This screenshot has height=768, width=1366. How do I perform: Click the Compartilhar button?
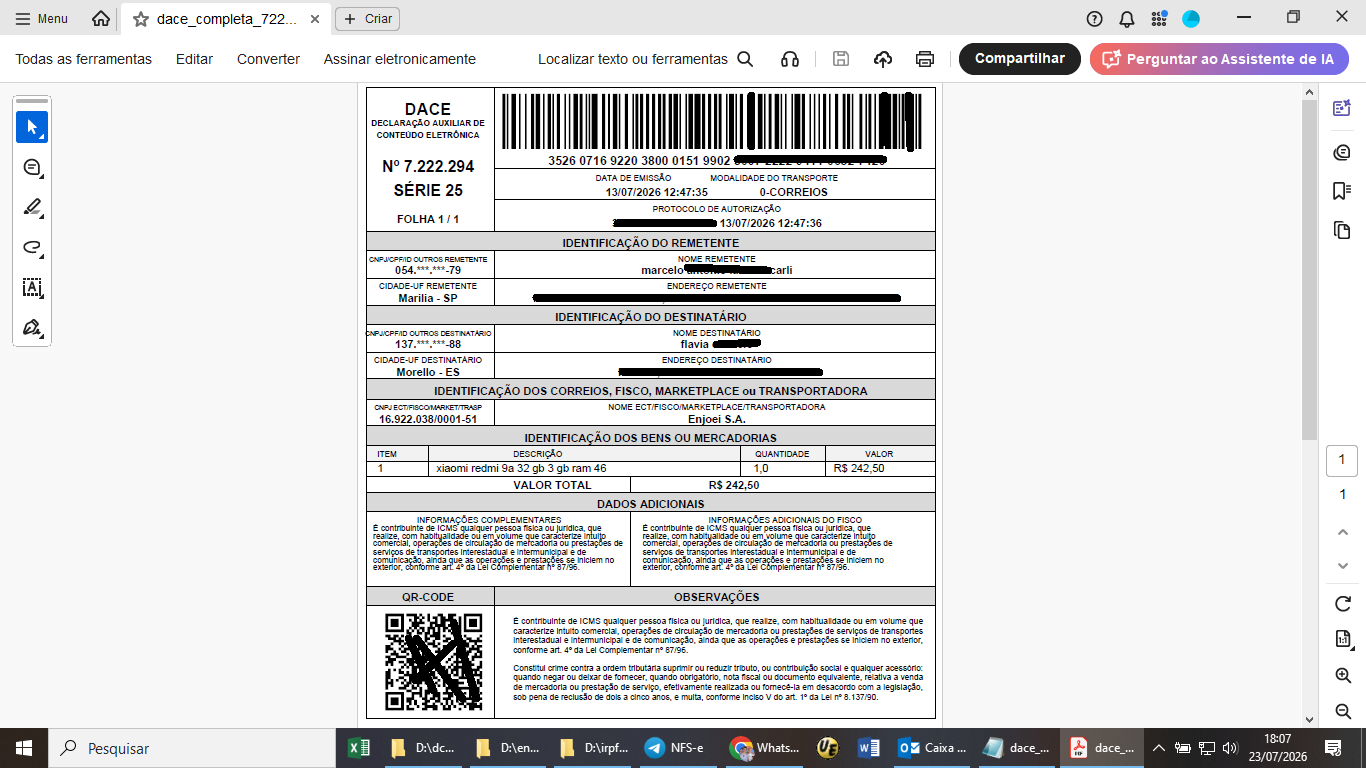pyautogui.click(x=1020, y=59)
